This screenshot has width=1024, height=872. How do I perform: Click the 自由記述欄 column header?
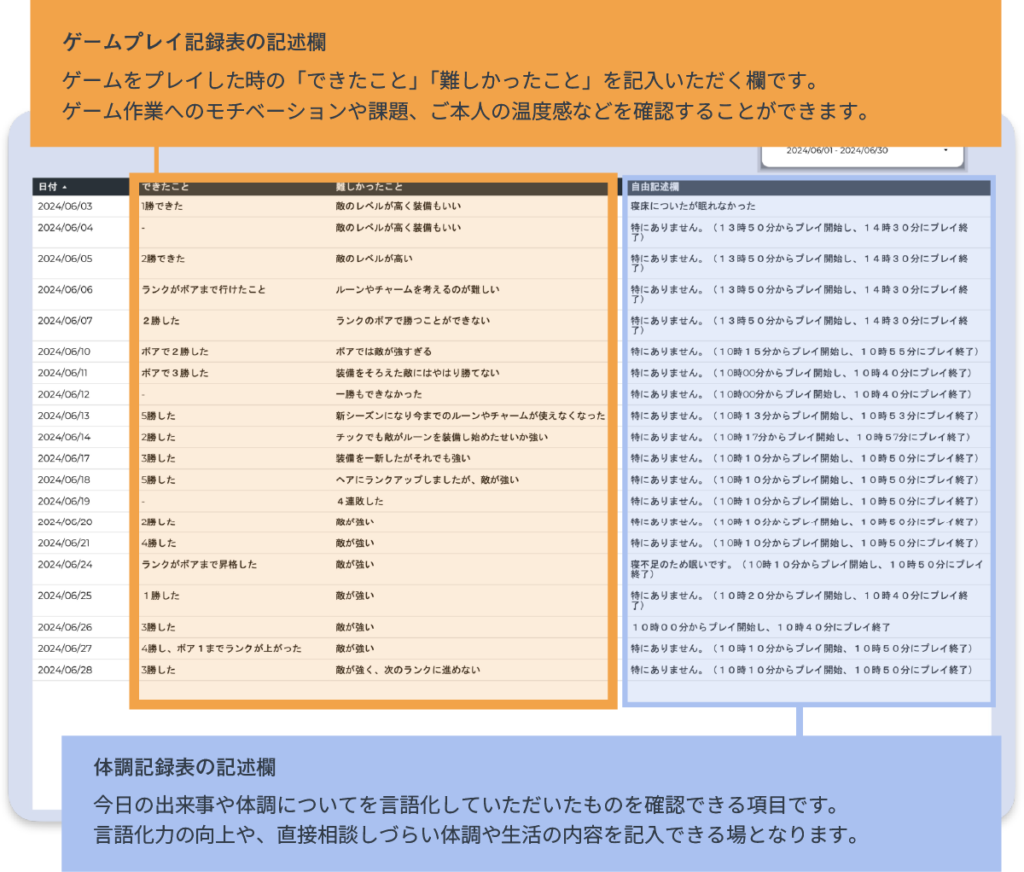[x=656, y=187]
